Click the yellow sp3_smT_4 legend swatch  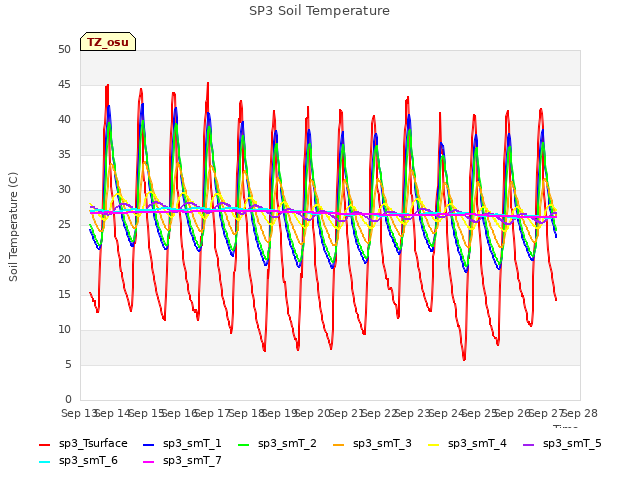tap(433, 444)
